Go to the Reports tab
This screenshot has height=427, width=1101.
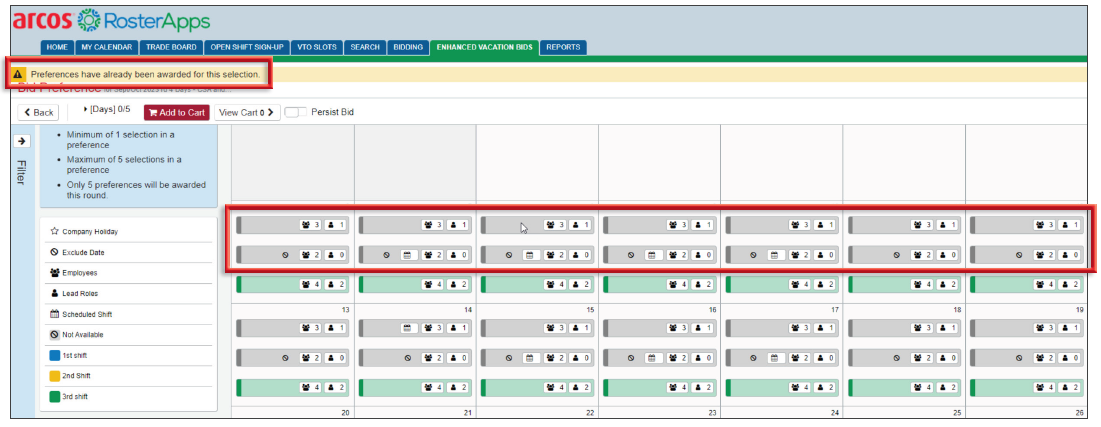[563, 47]
